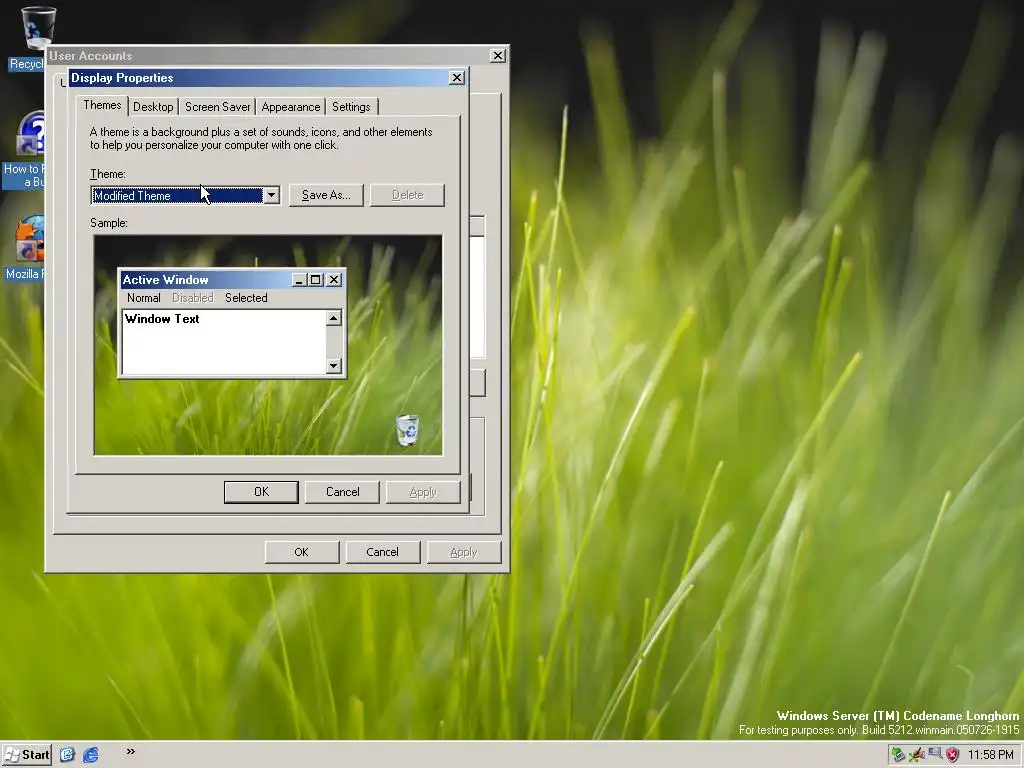1024x768 pixels.
Task: Click the sample window's minimize button
Action: [x=299, y=280]
